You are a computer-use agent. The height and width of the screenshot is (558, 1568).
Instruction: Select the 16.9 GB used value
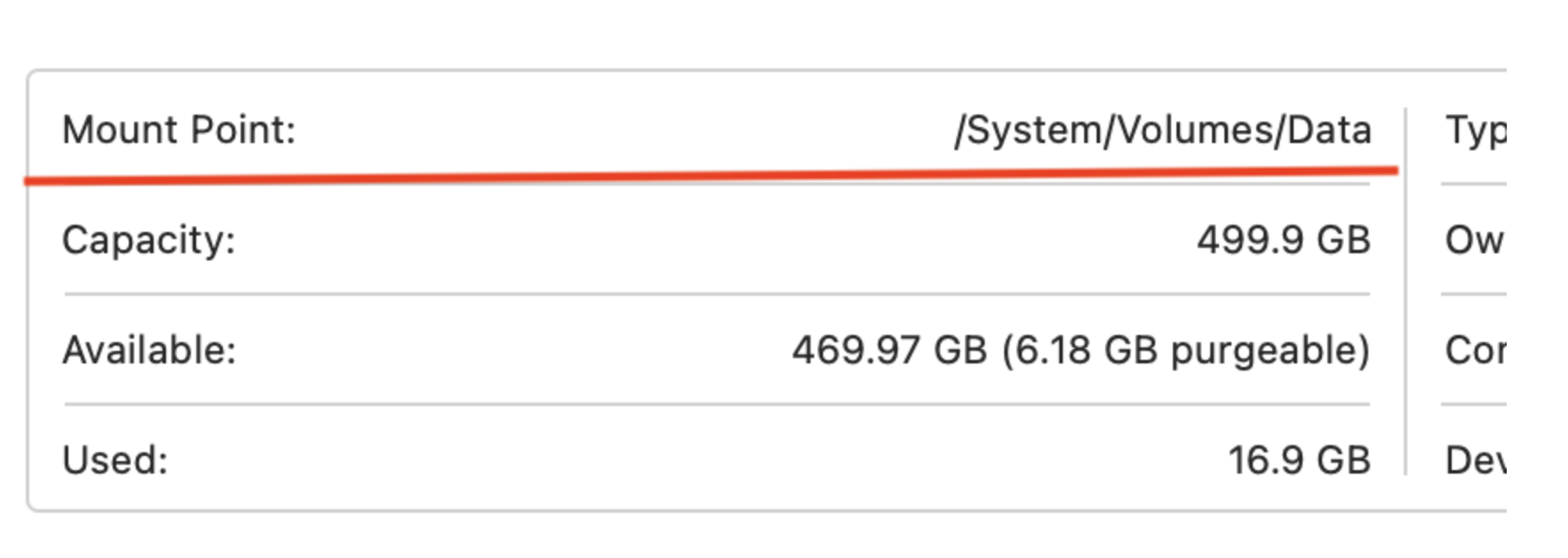(1298, 460)
